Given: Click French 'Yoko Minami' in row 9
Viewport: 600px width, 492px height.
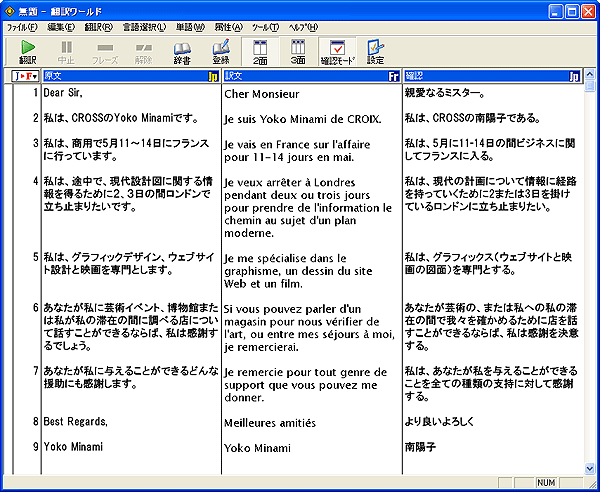Looking at the screenshot, I should coord(258,448).
